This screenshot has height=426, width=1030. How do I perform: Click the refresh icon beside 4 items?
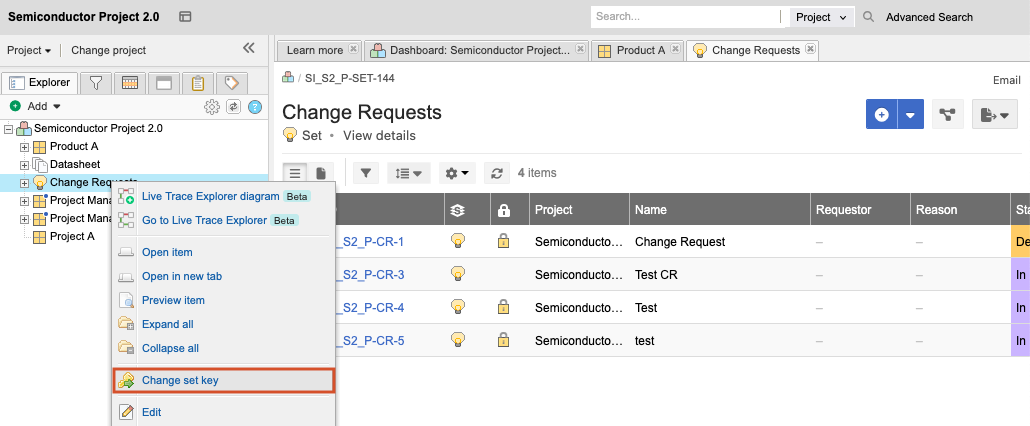497,173
